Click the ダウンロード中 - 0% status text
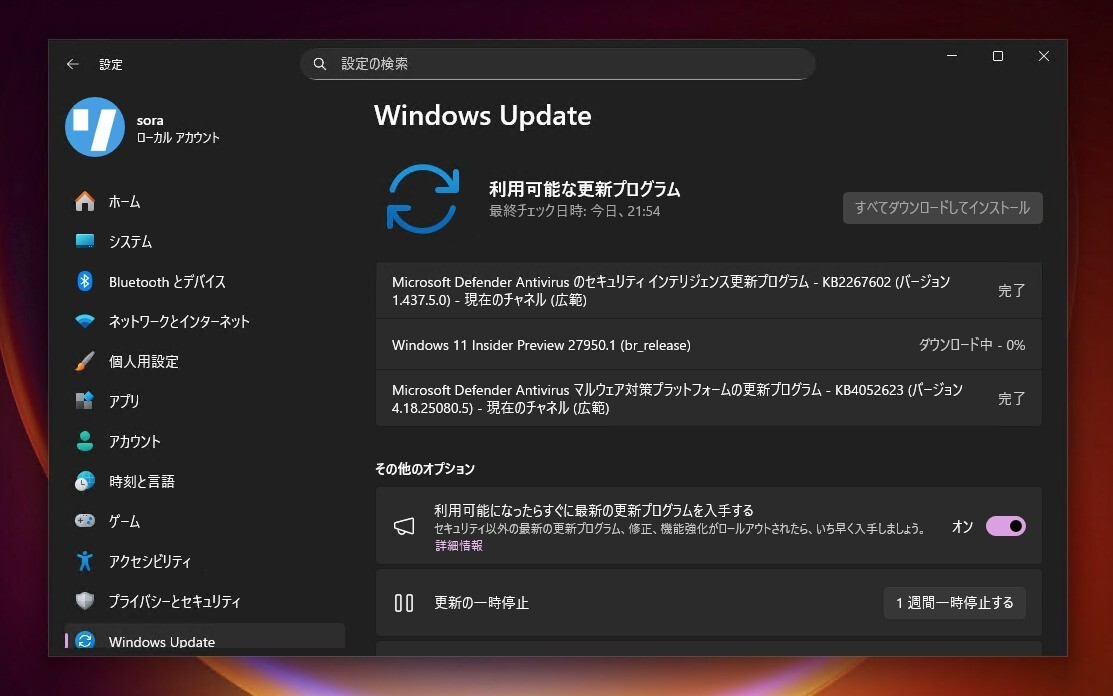The height and width of the screenshot is (696, 1113). pos(972,345)
